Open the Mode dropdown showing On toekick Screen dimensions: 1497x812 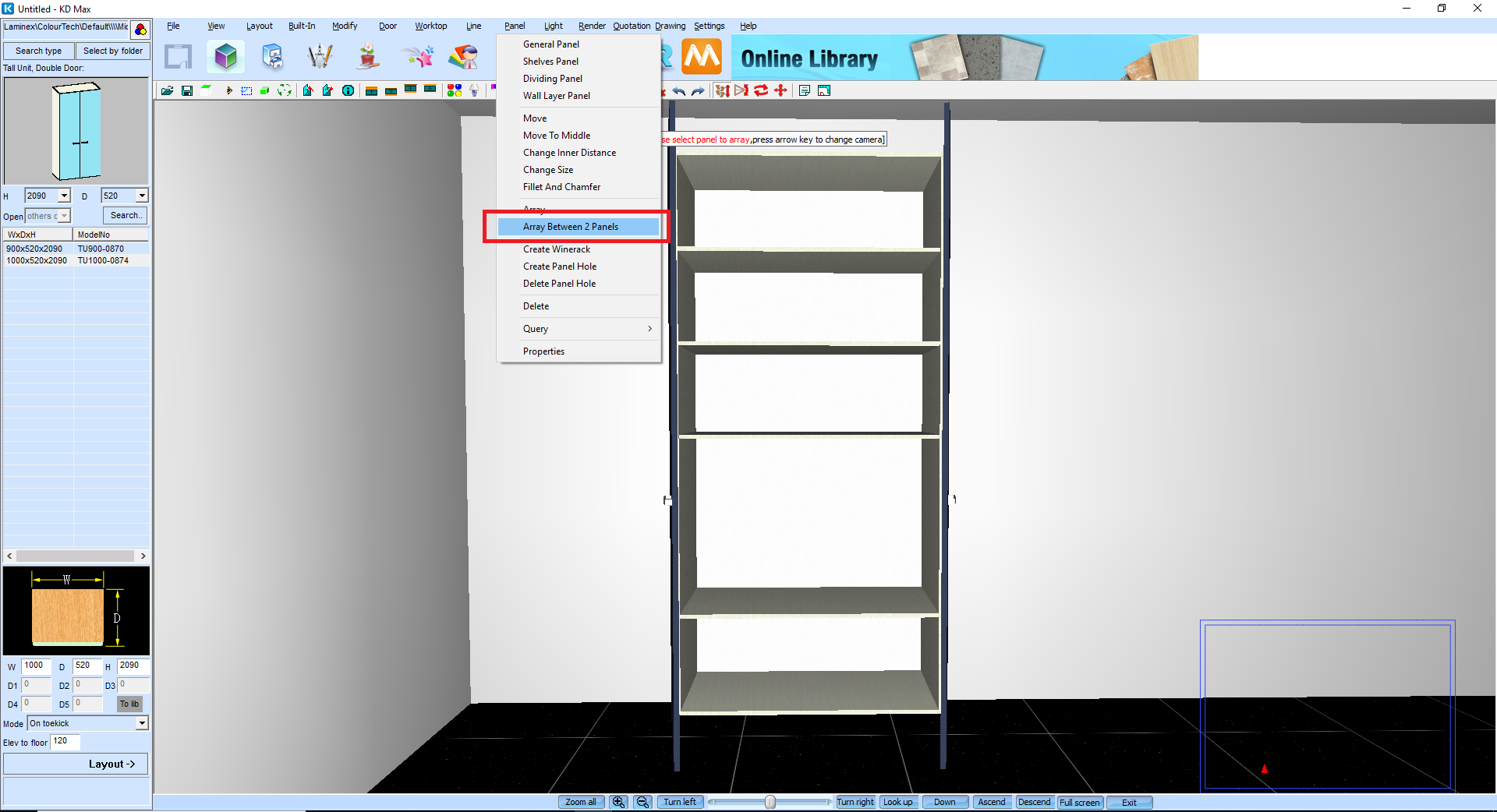(x=140, y=723)
